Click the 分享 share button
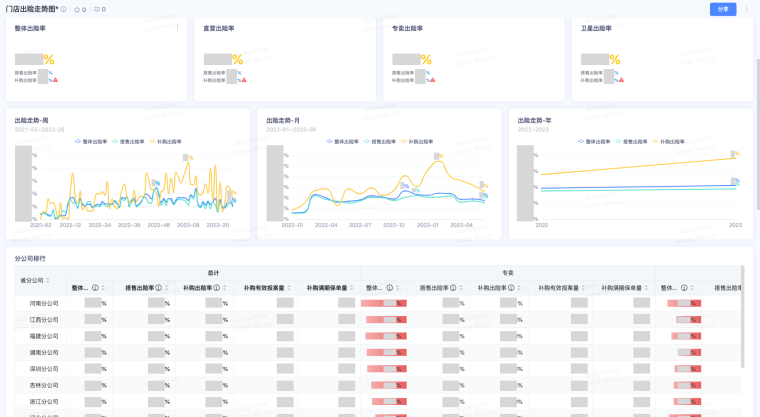The height and width of the screenshot is (417, 760). tap(722, 9)
